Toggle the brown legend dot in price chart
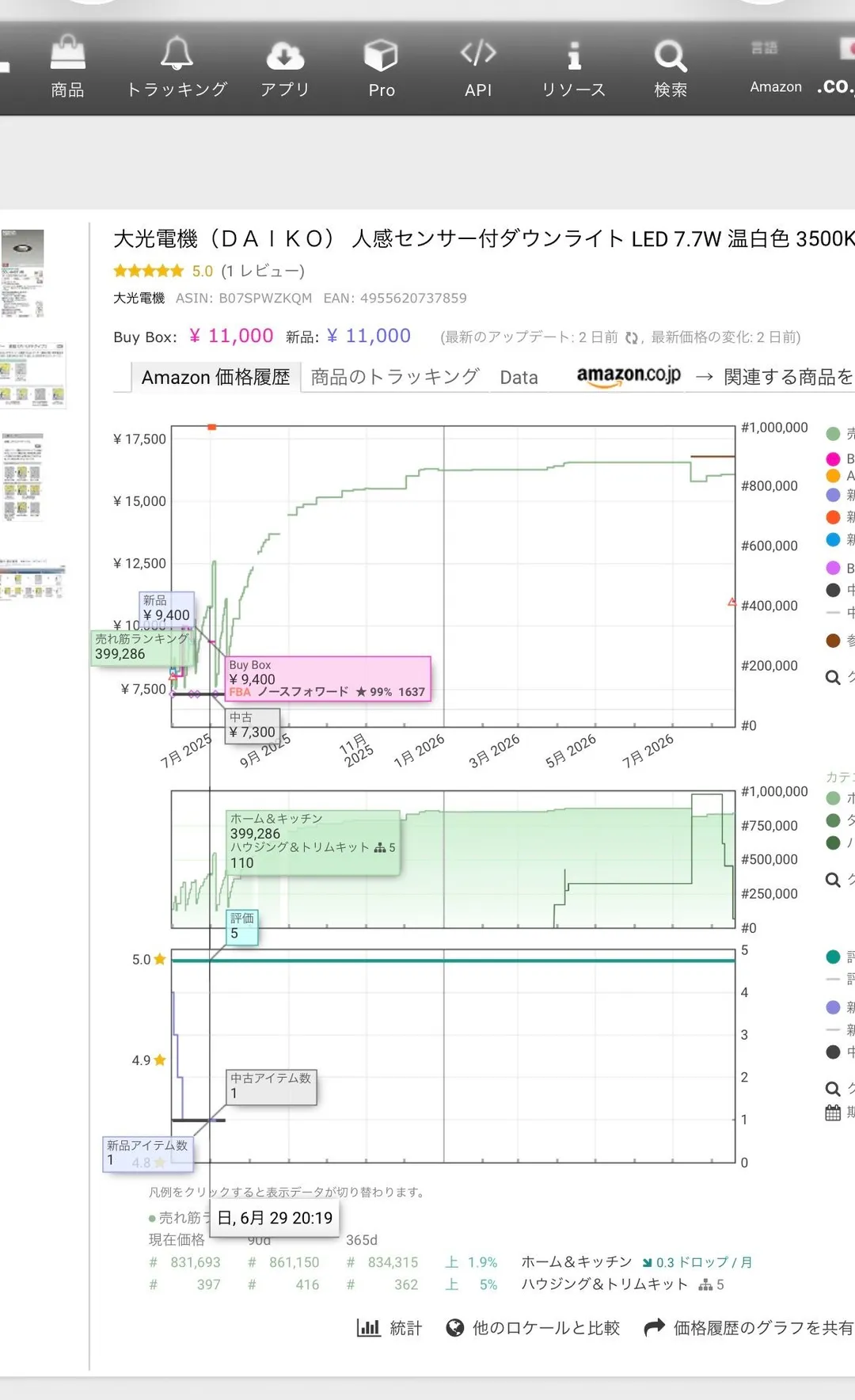The image size is (855, 1400). (833, 641)
